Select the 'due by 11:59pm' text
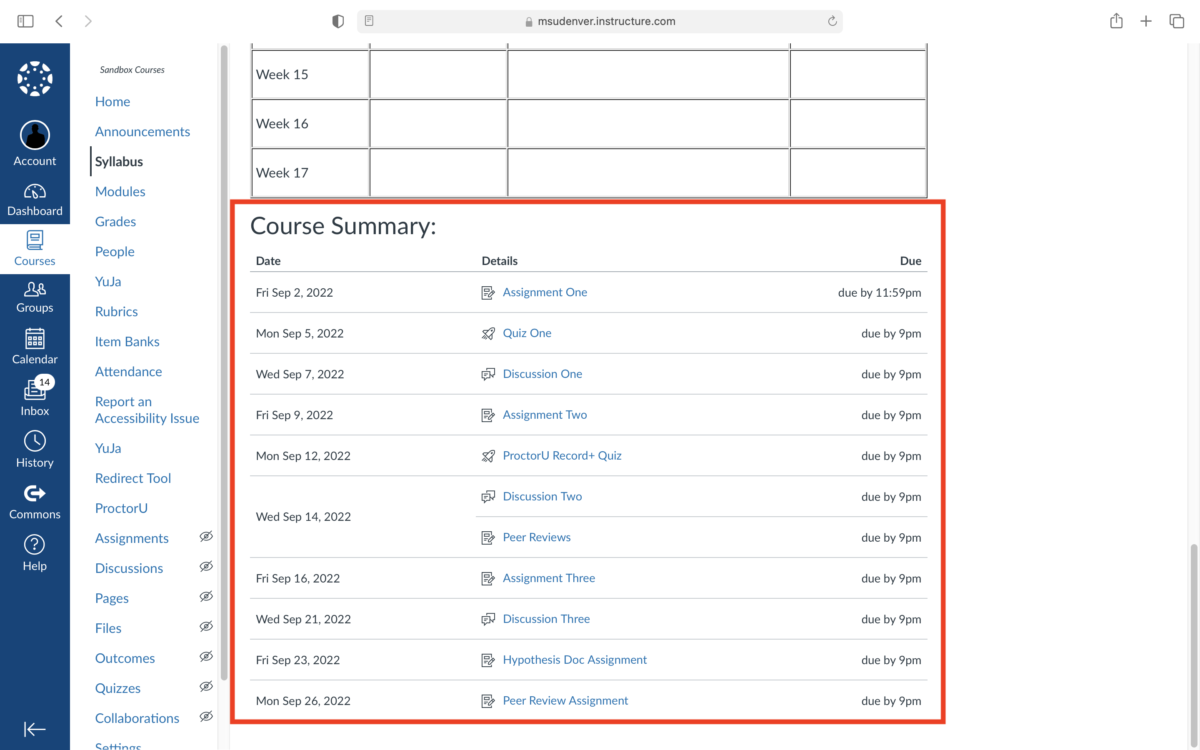 click(880, 293)
